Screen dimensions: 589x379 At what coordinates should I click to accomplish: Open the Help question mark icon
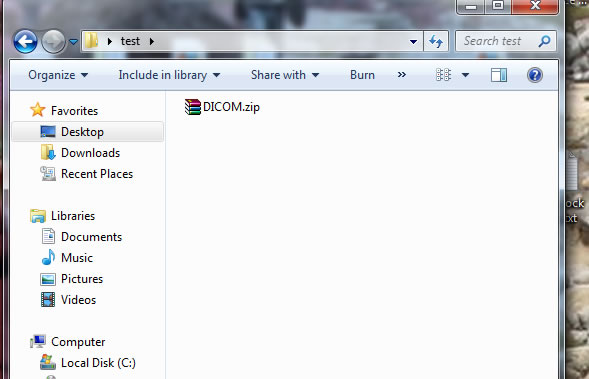535,75
